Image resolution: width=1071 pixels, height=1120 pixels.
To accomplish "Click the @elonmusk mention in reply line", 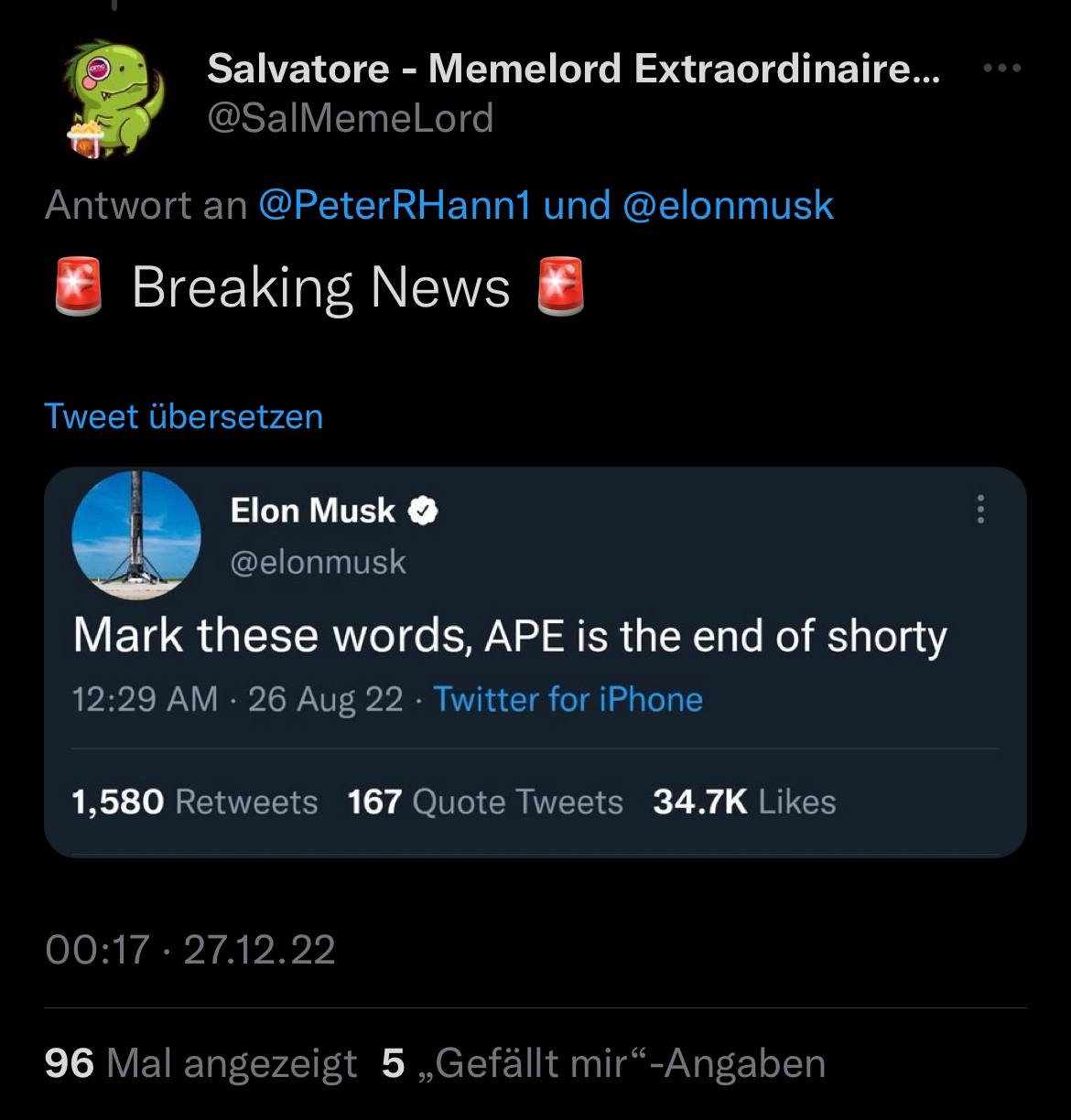I will (728, 205).
